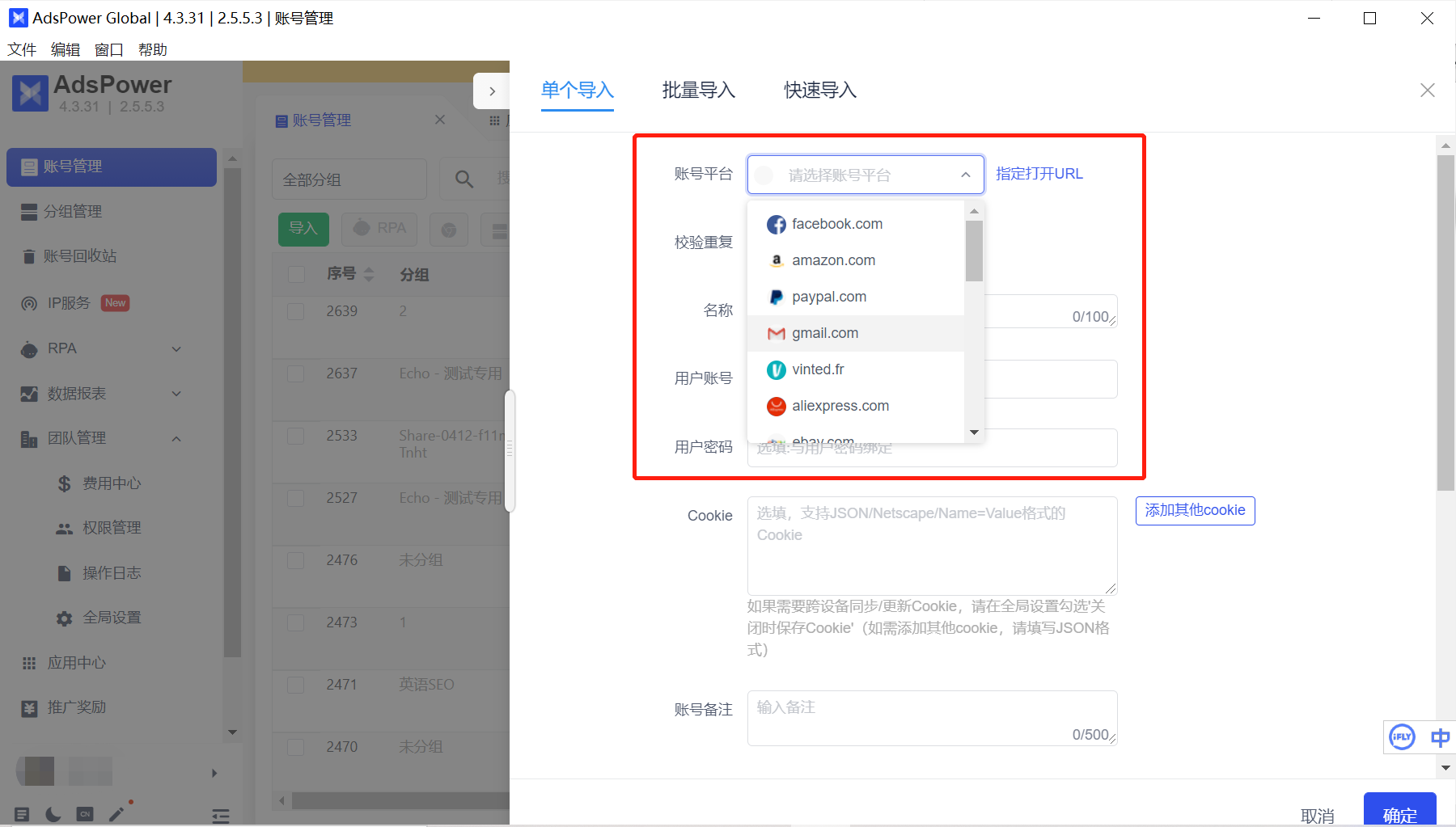Switch the 中 input language indicator
This screenshot has height=827, width=1456.
pos(1440,737)
